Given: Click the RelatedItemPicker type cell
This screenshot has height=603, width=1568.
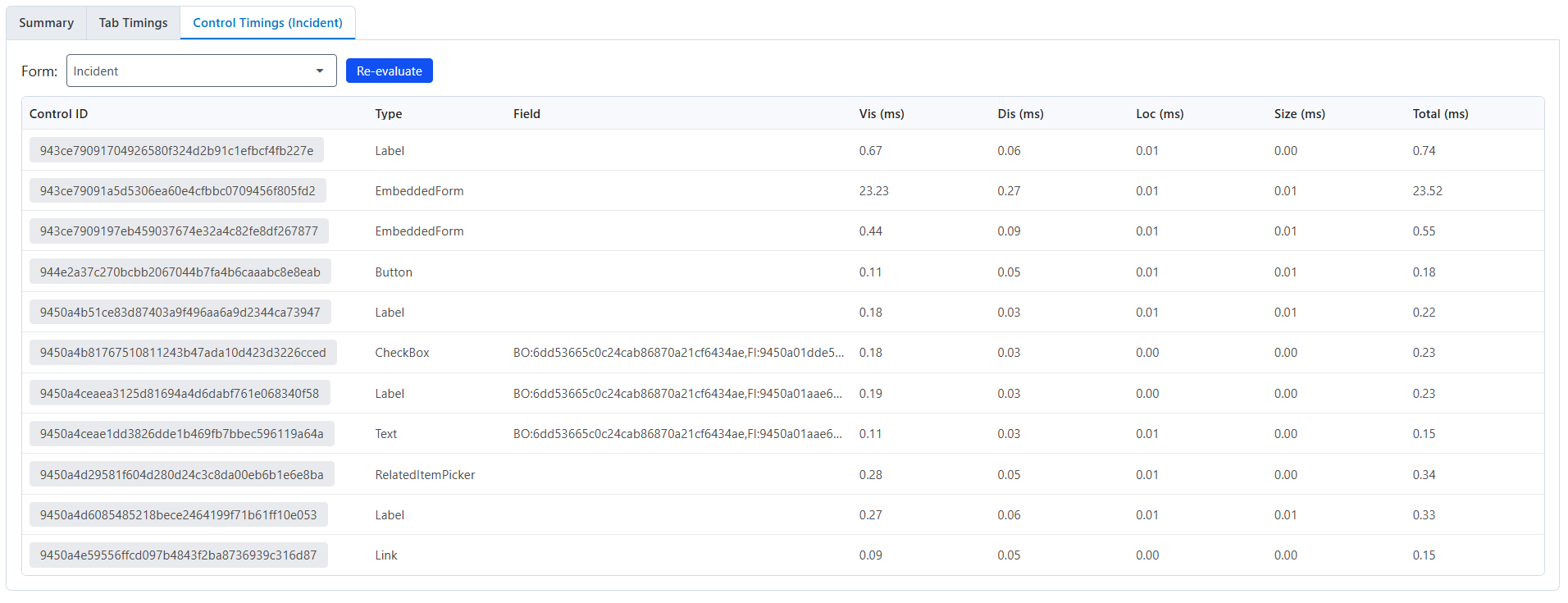Looking at the screenshot, I should [425, 475].
